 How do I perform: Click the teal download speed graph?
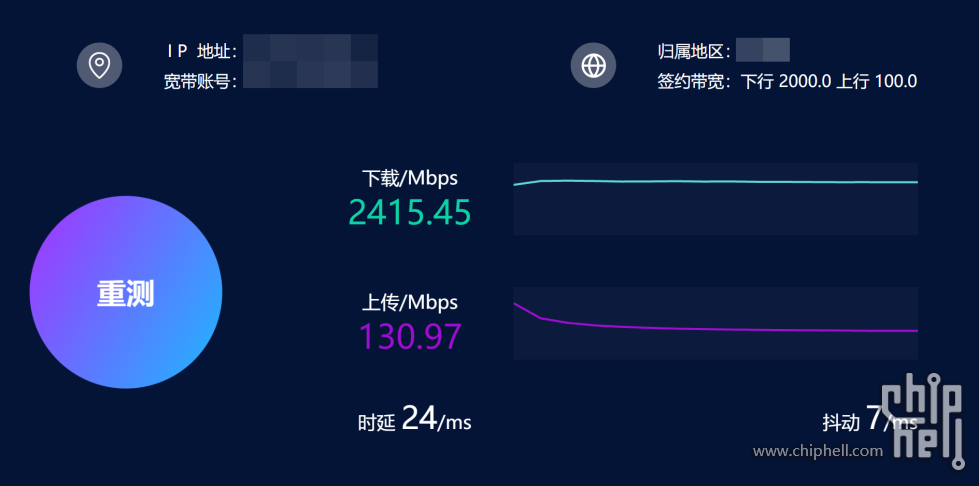pyautogui.click(x=716, y=199)
